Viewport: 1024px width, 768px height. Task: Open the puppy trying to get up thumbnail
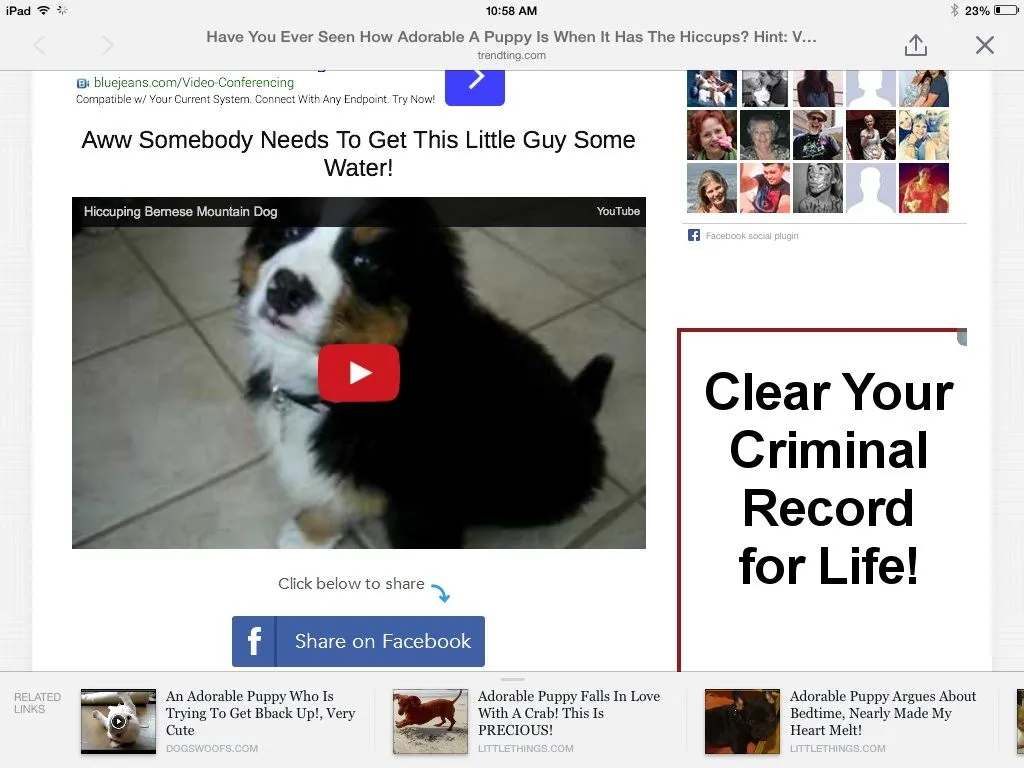118,722
